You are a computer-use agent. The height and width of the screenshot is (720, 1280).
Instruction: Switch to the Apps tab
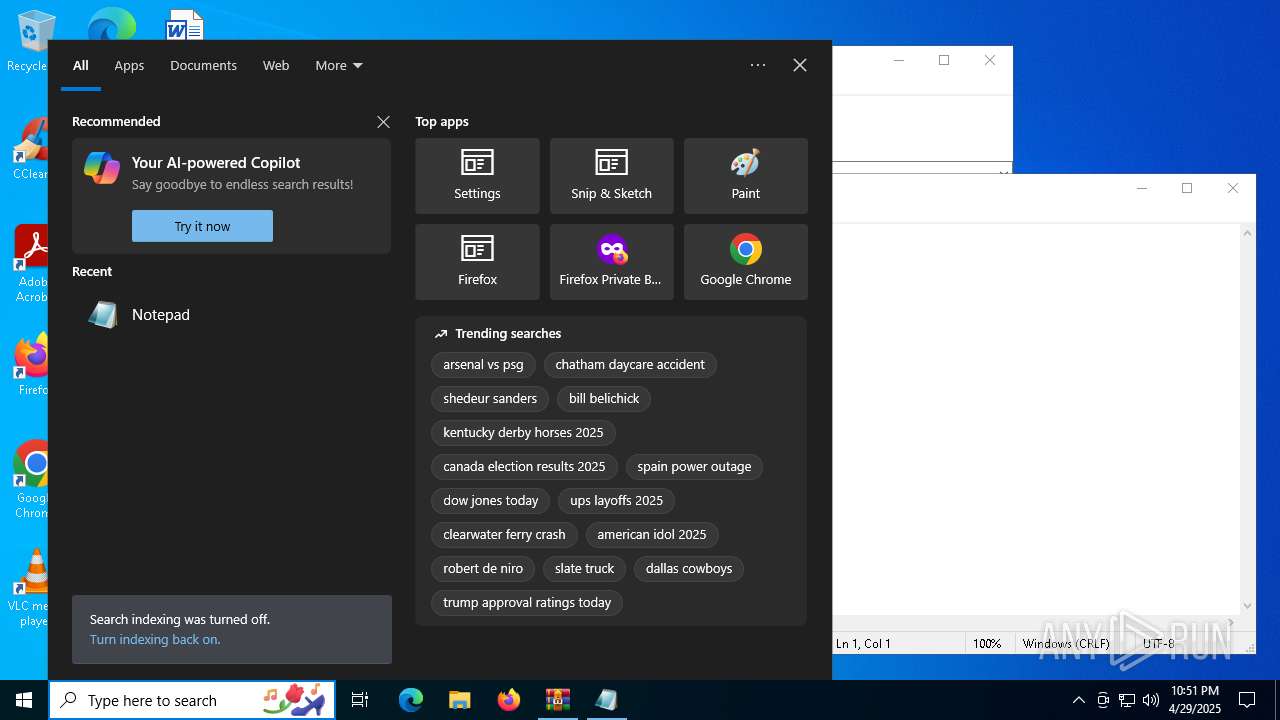(x=129, y=65)
